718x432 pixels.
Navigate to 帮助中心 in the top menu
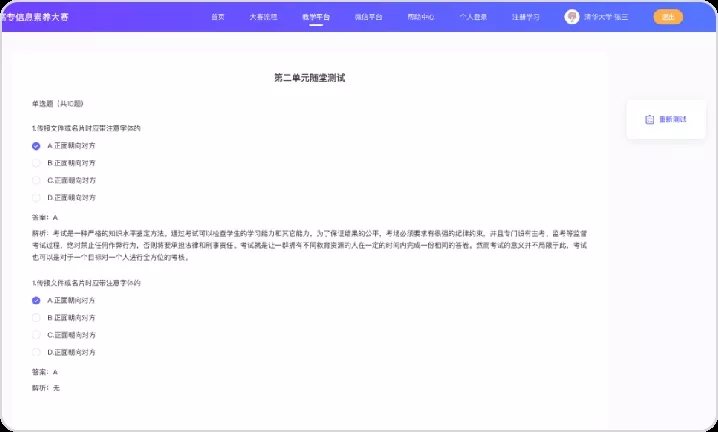[421, 17]
